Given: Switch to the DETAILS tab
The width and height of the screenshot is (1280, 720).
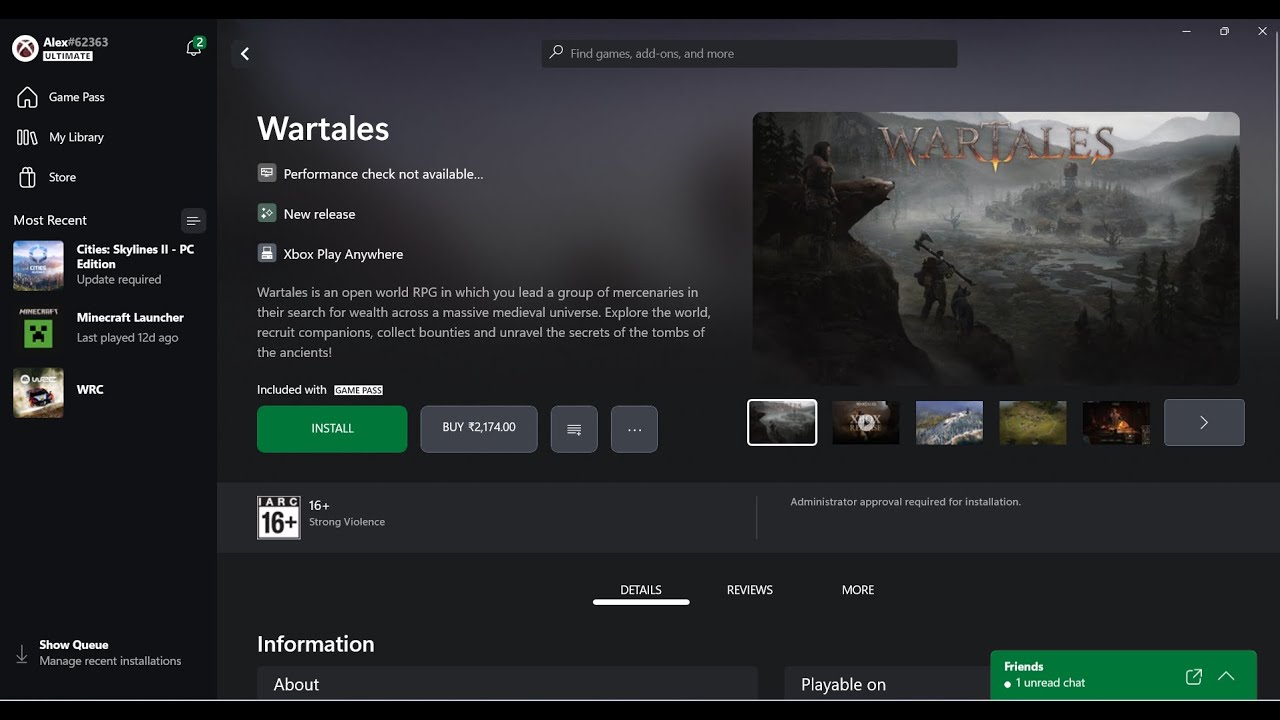Looking at the screenshot, I should [641, 590].
